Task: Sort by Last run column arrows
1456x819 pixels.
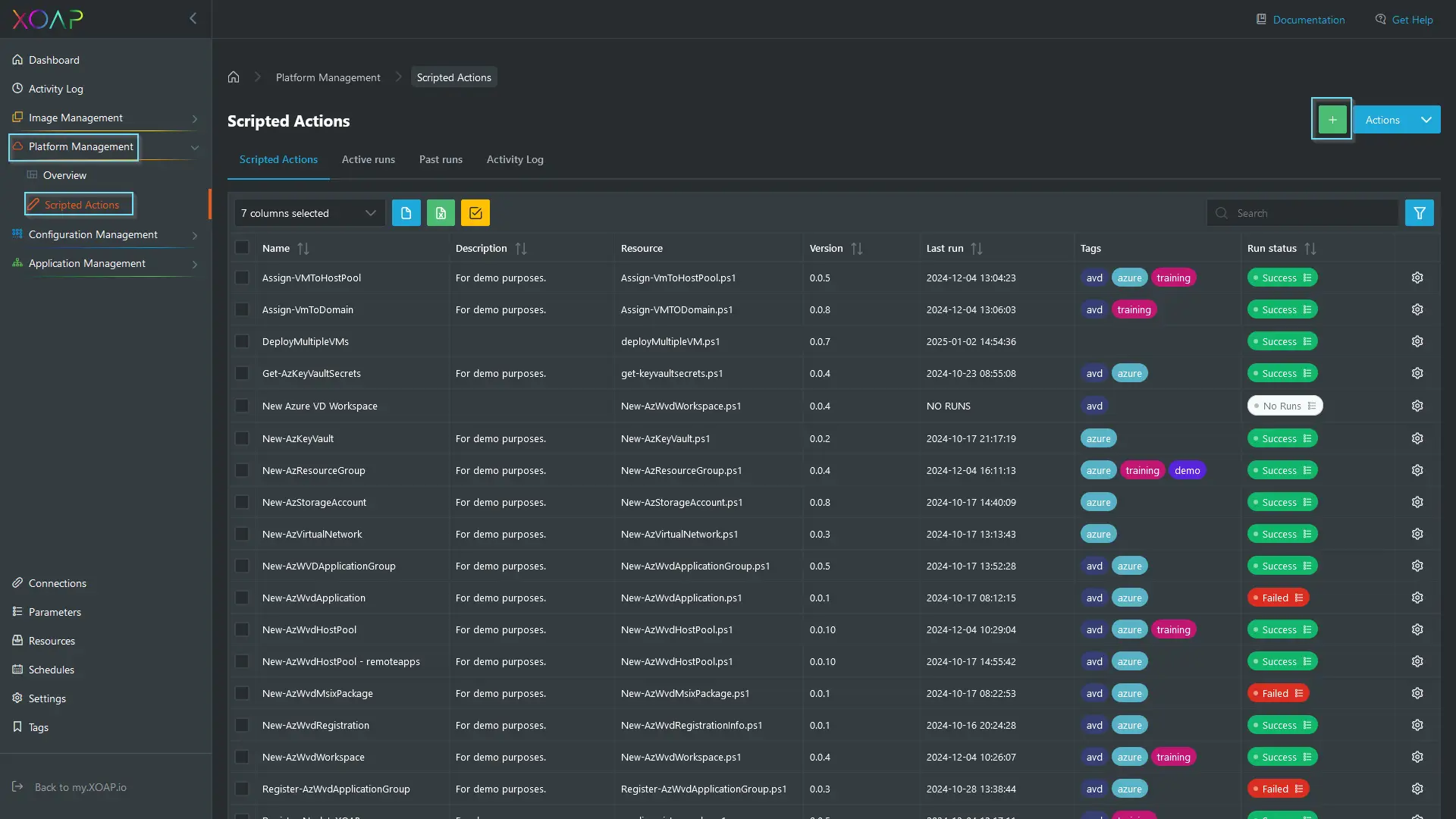Action: point(977,248)
